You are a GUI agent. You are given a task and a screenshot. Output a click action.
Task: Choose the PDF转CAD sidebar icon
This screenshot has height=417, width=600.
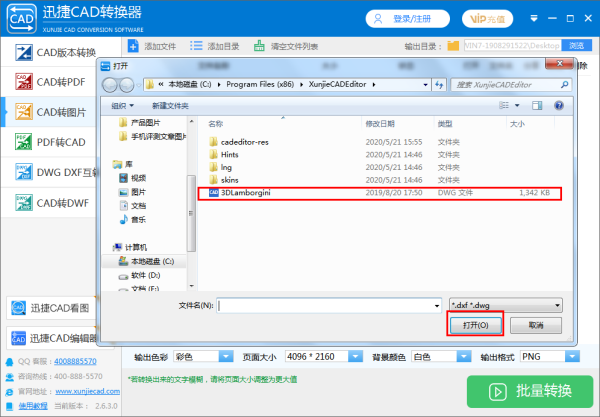[x=24, y=142]
